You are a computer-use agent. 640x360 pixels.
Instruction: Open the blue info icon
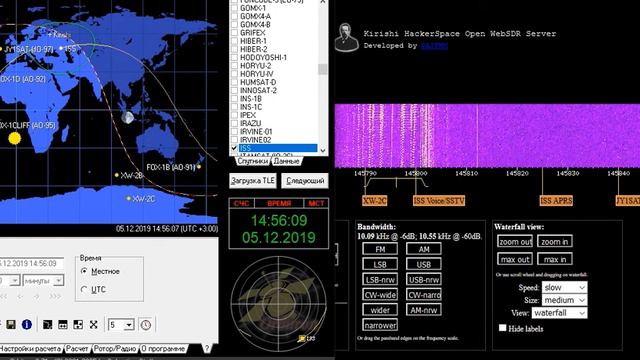click(x=27, y=324)
